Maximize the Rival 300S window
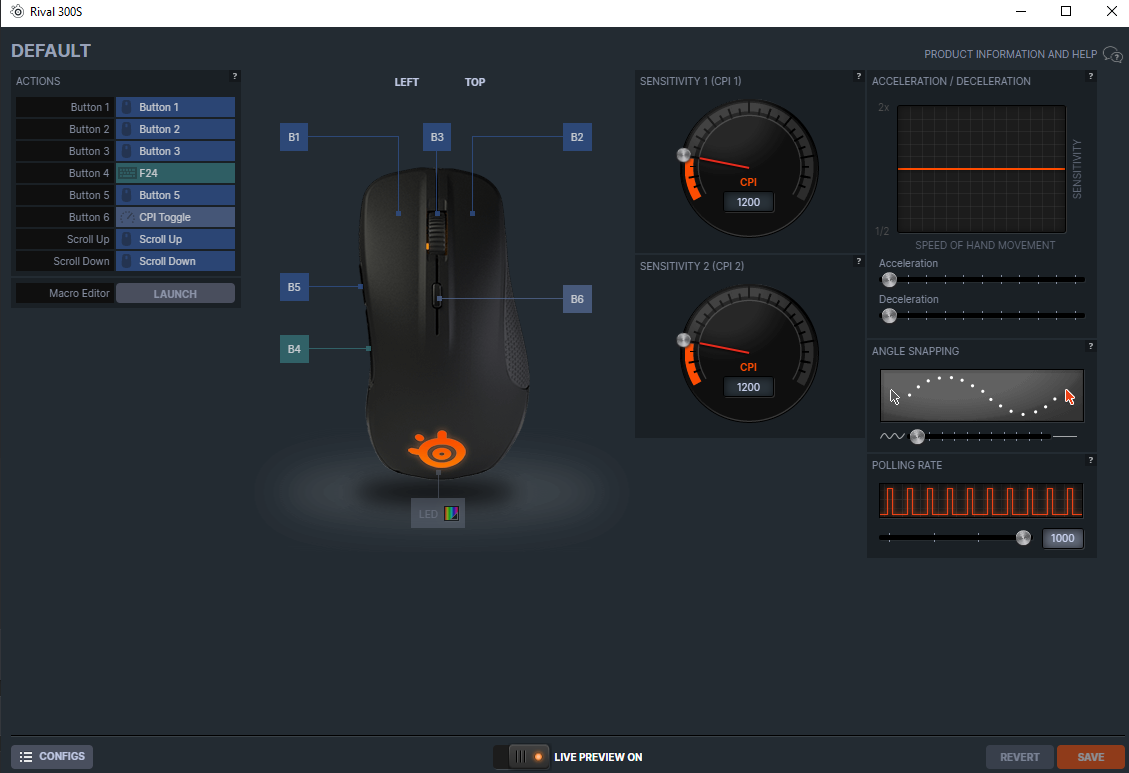Screen dimensions: 1129x773 pos(1066,12)
